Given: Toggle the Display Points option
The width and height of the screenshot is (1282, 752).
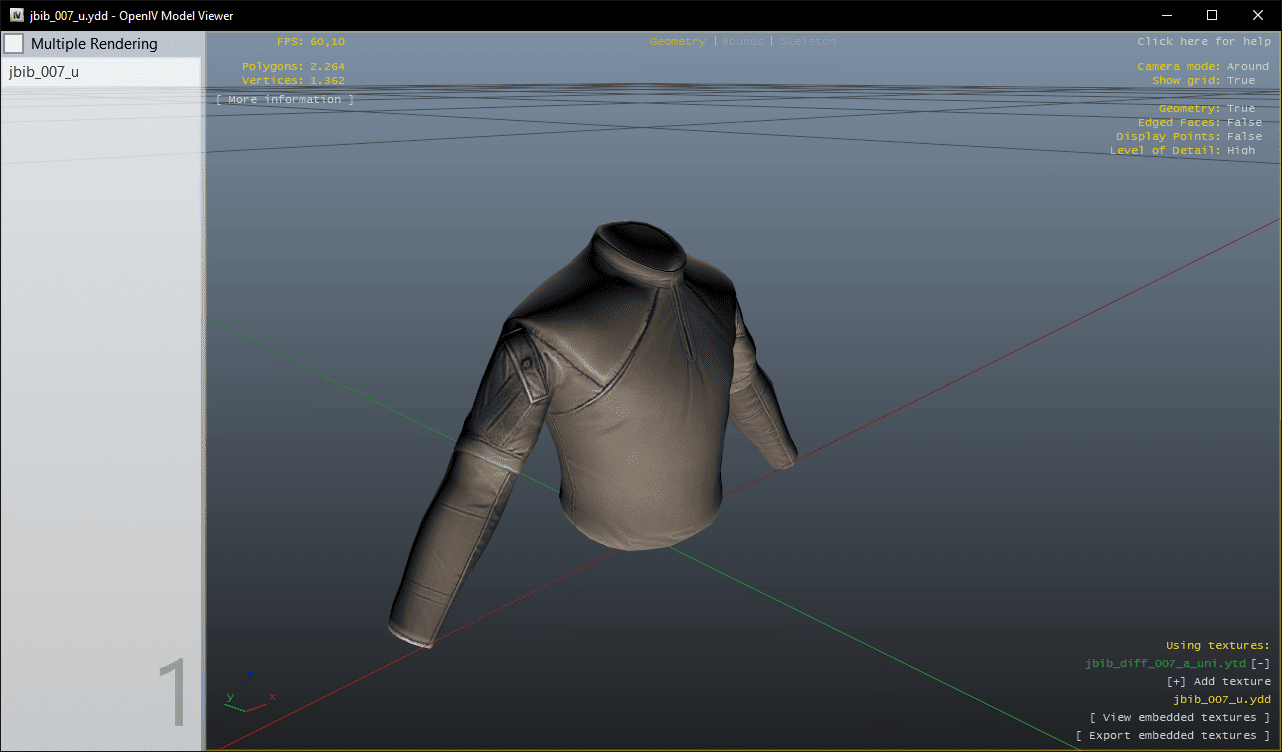Looking at the screenshot, I should [1244, 137].
